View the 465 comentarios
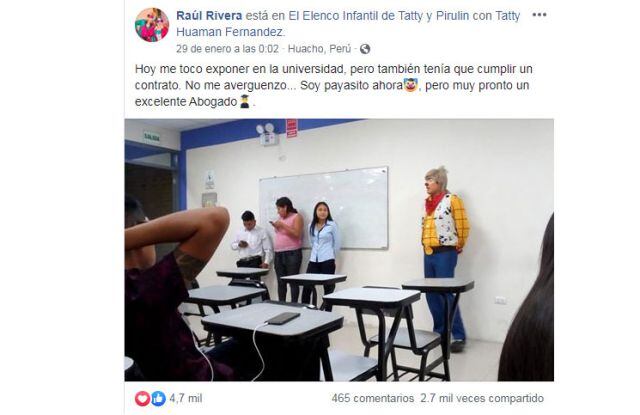This screenshot has width=640, height=415. 373,398
